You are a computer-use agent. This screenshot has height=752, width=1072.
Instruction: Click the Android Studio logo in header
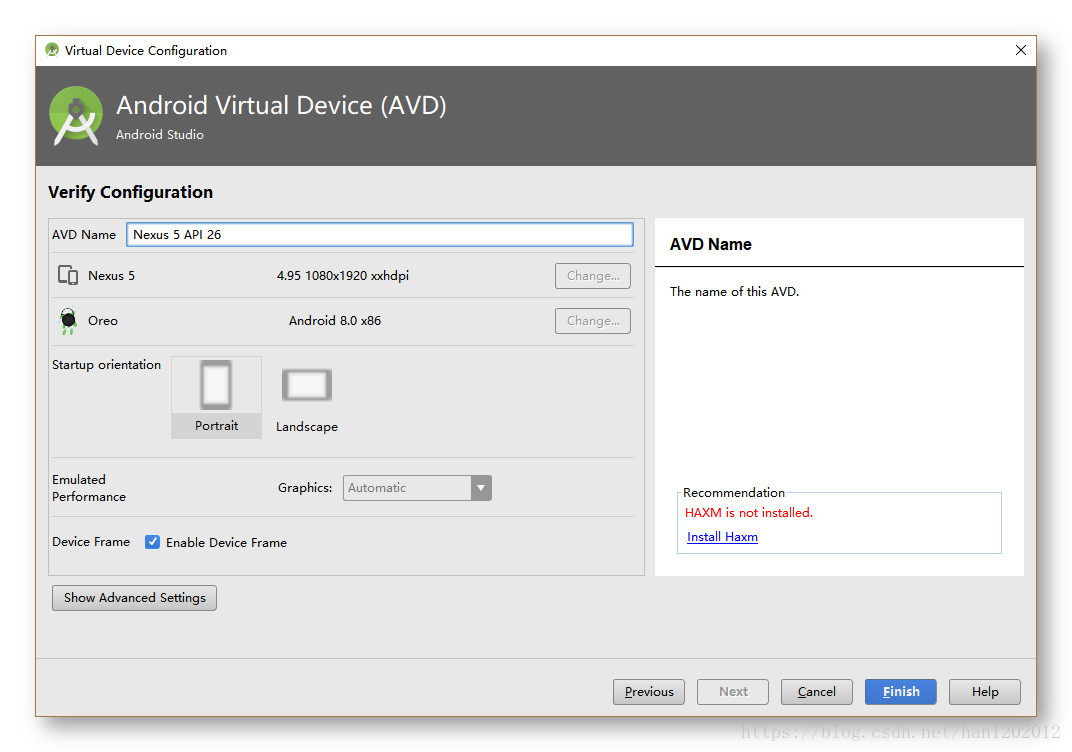click(76, 116)
